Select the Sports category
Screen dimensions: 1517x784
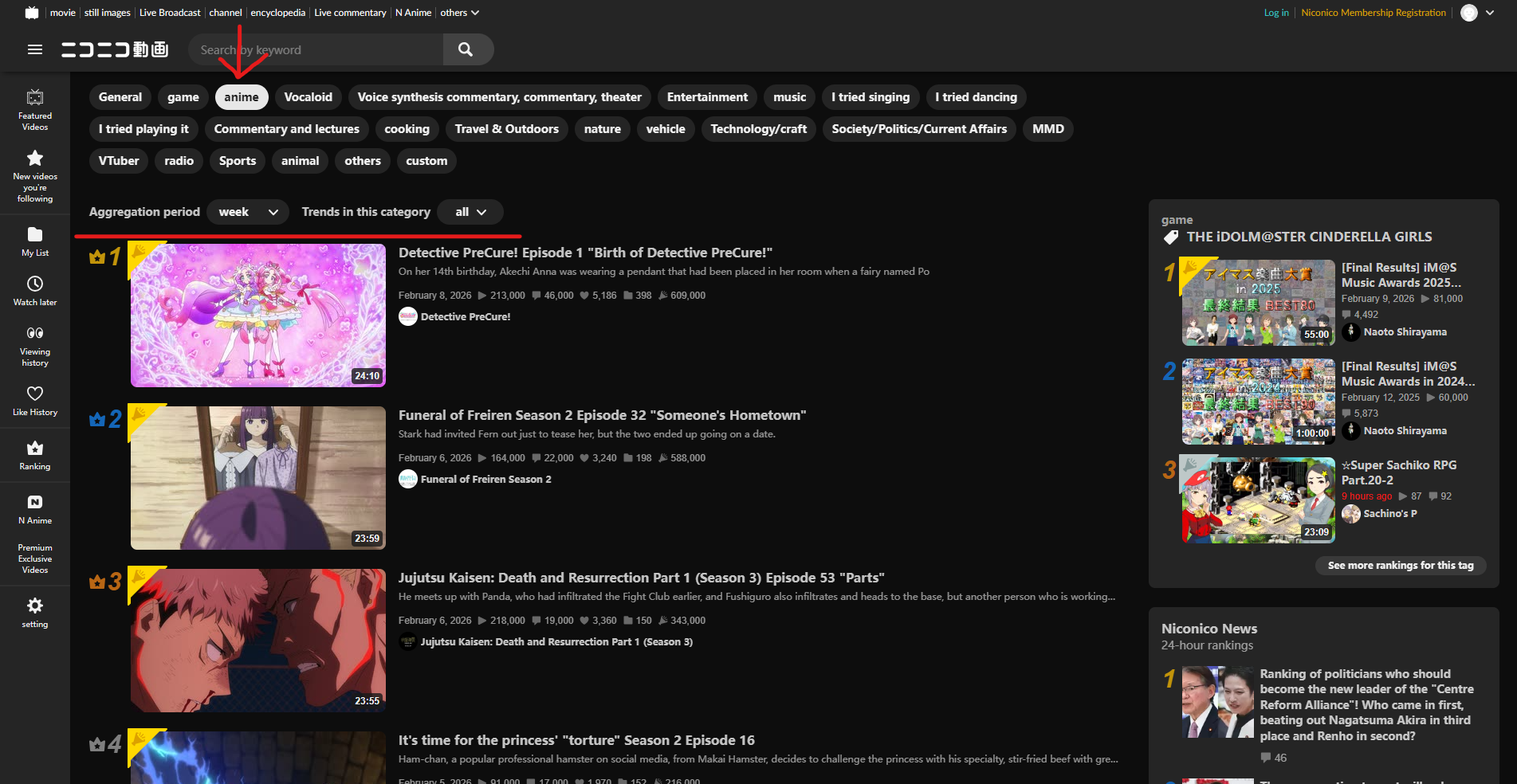(x=238, y=161)
